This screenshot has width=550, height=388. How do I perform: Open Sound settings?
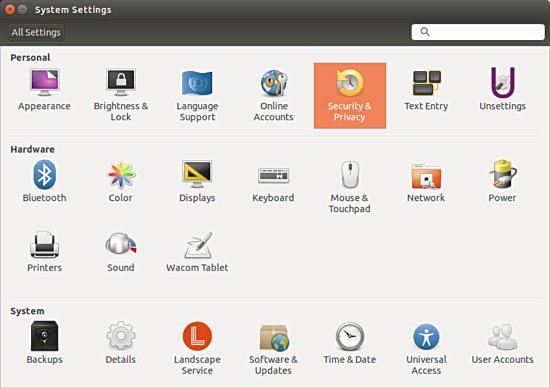[x=121, y=252]
